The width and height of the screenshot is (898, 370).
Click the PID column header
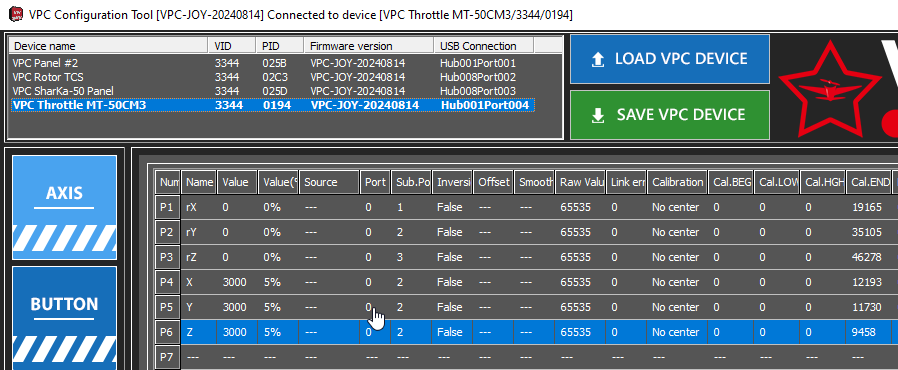[x=280, y=46]
